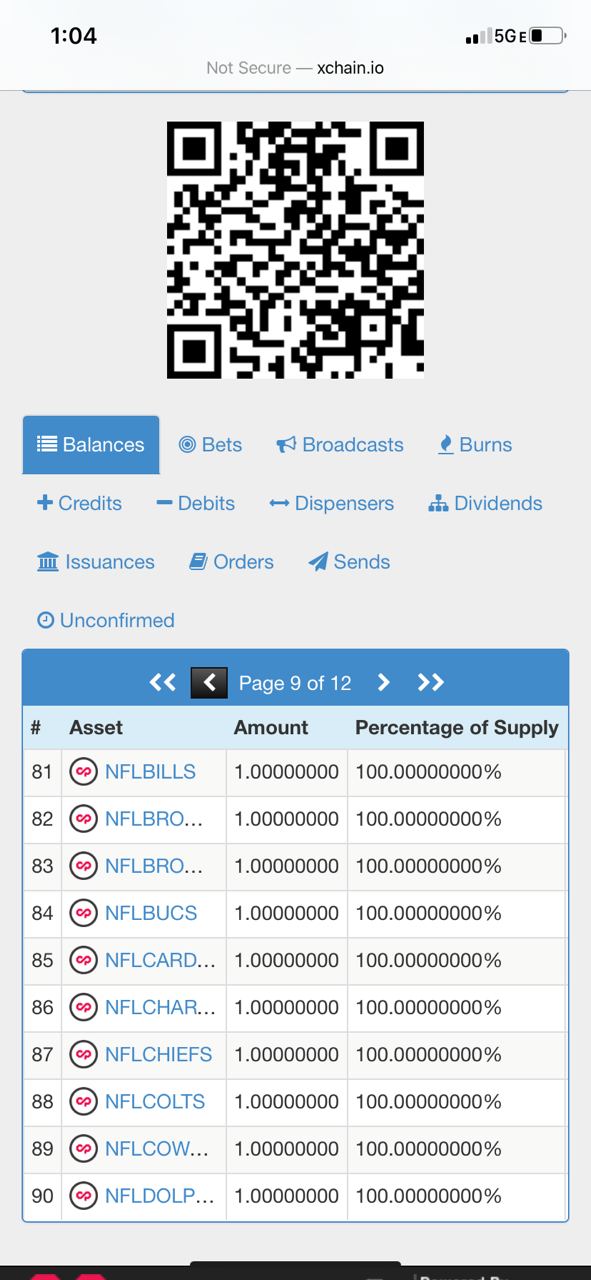
Task: View the Dispensers tab
Action: (332, 503)
